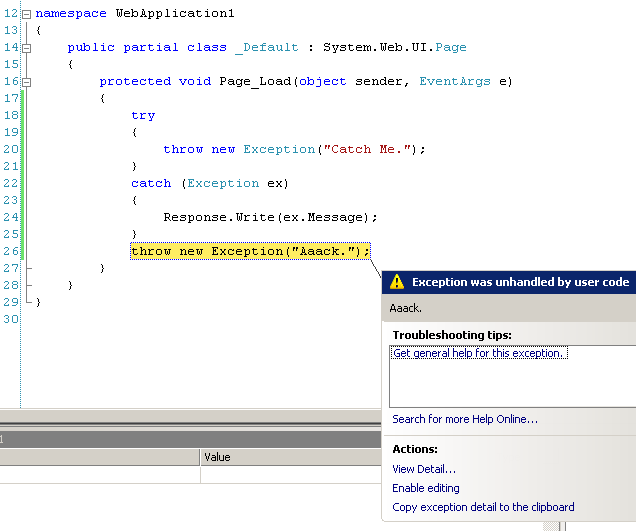Place cursor on Response.Write(ex.Message) line
The width and height of the screenshot is (636, 531).
(x=270, y=217)
